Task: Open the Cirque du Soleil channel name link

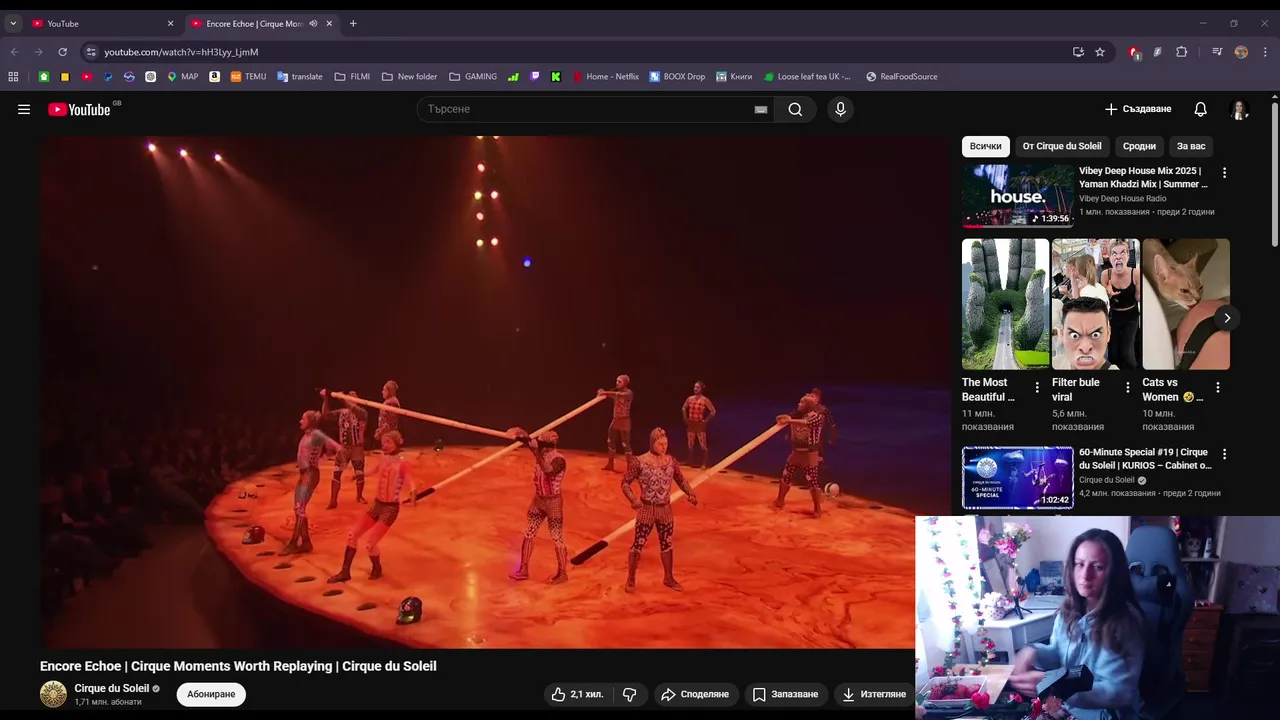Action: pyautogui.click(x=111, y=688)
